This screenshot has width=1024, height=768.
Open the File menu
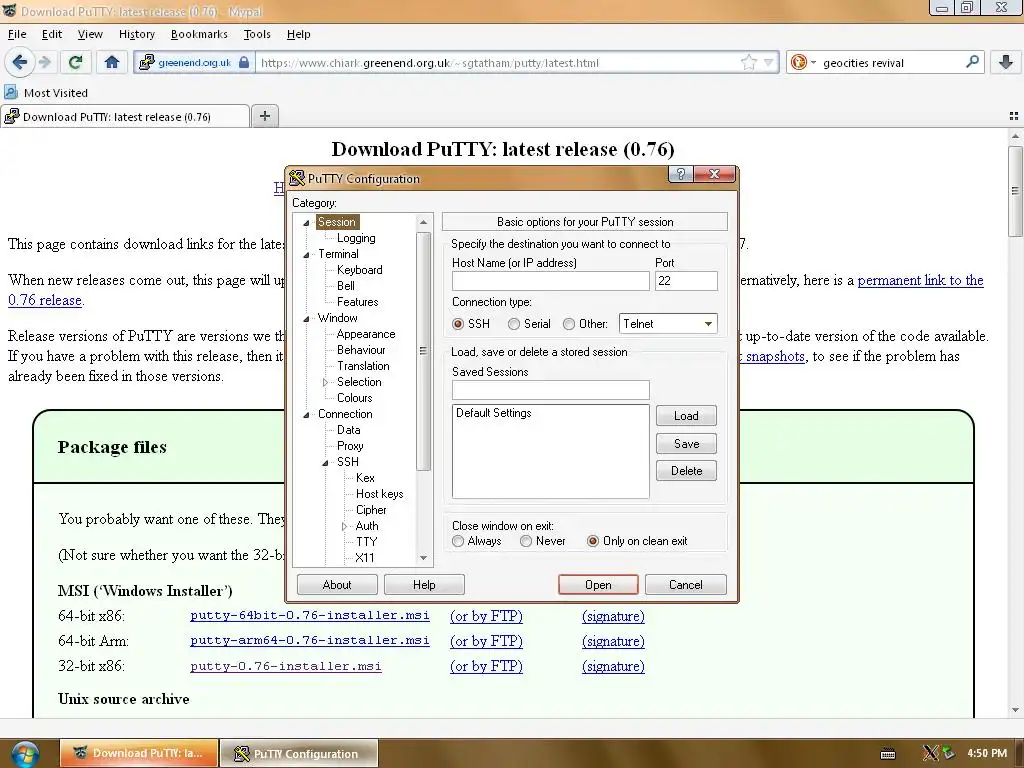(17, 34)
